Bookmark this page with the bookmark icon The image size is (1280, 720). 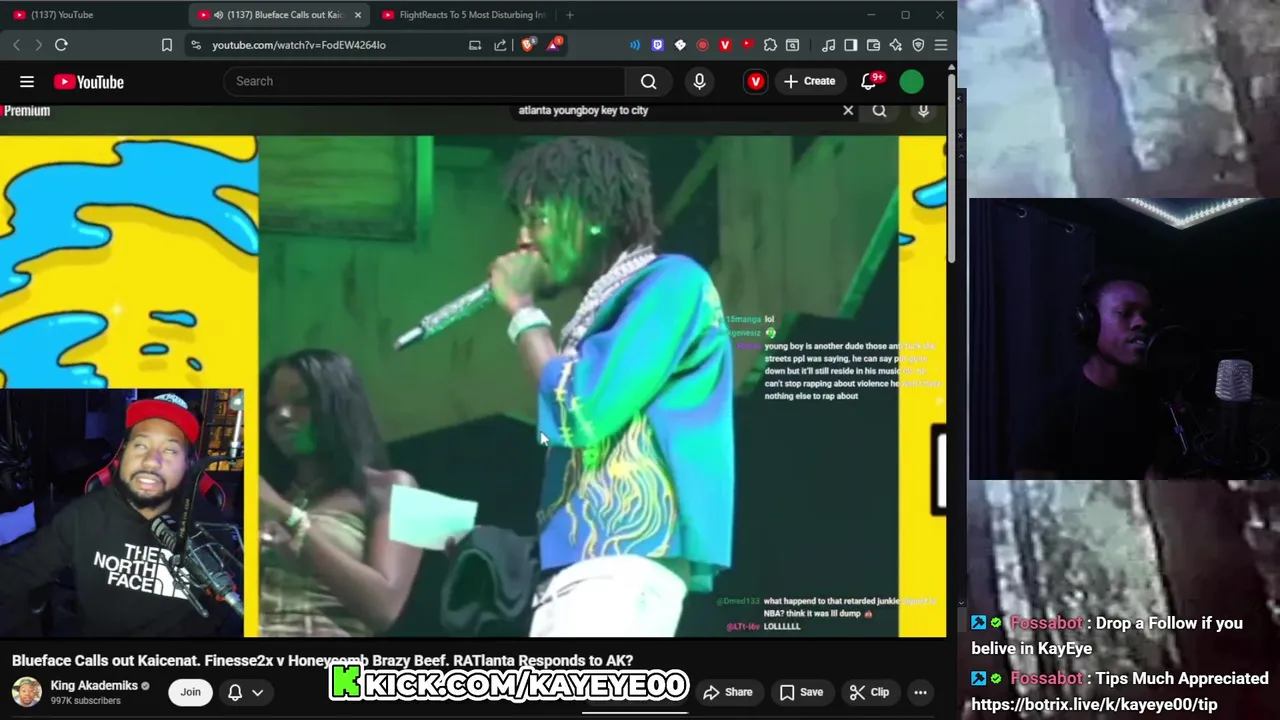[x=167, y=45]
